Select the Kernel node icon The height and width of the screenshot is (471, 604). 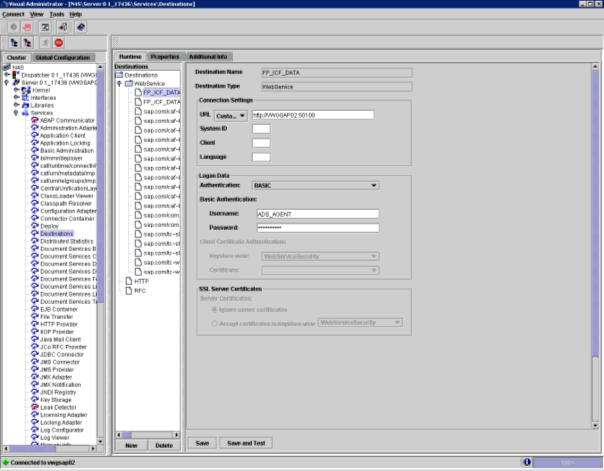tap(26, 90)
